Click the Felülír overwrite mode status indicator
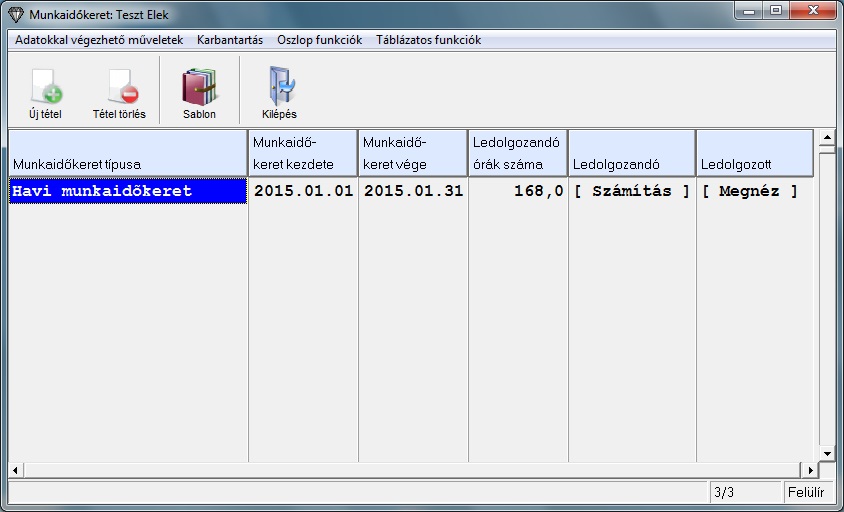The height and width of the screenshot is (512, 844). pyautogui.click(x=806, y=492)
